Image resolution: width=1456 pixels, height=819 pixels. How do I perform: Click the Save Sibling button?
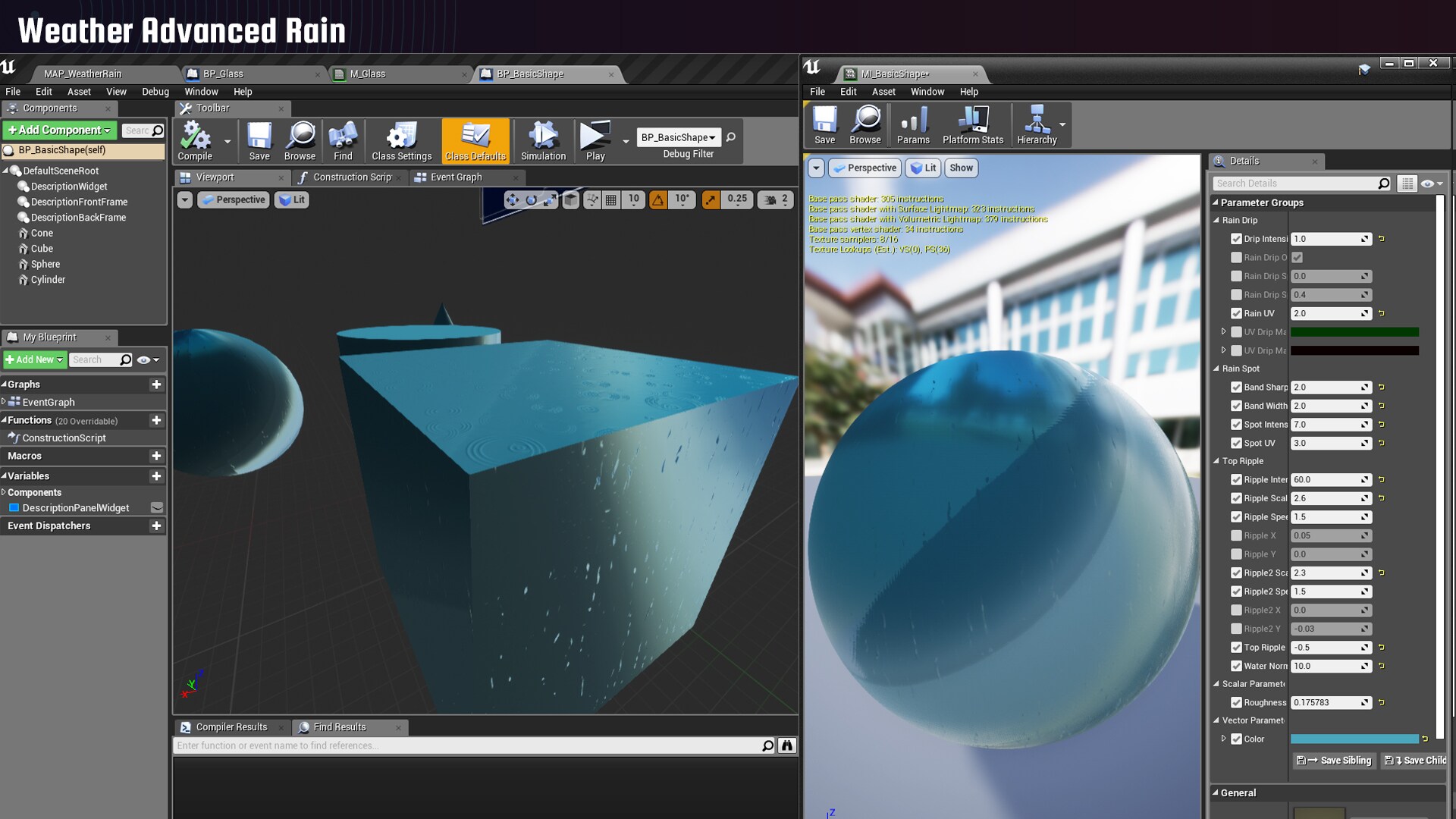tap(1333, 761)
